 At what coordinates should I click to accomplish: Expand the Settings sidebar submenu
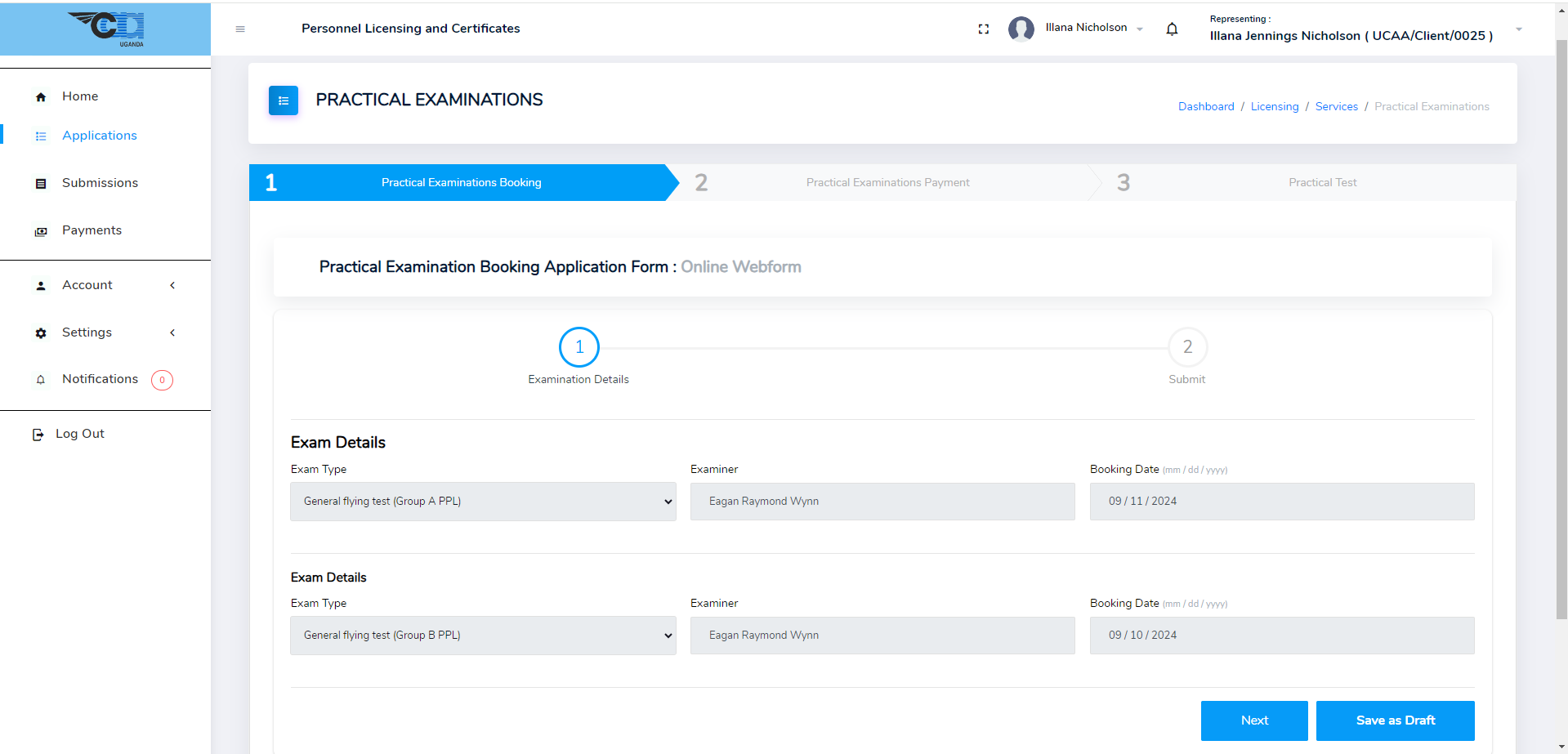pyautogui.click(x=172, y=332)
